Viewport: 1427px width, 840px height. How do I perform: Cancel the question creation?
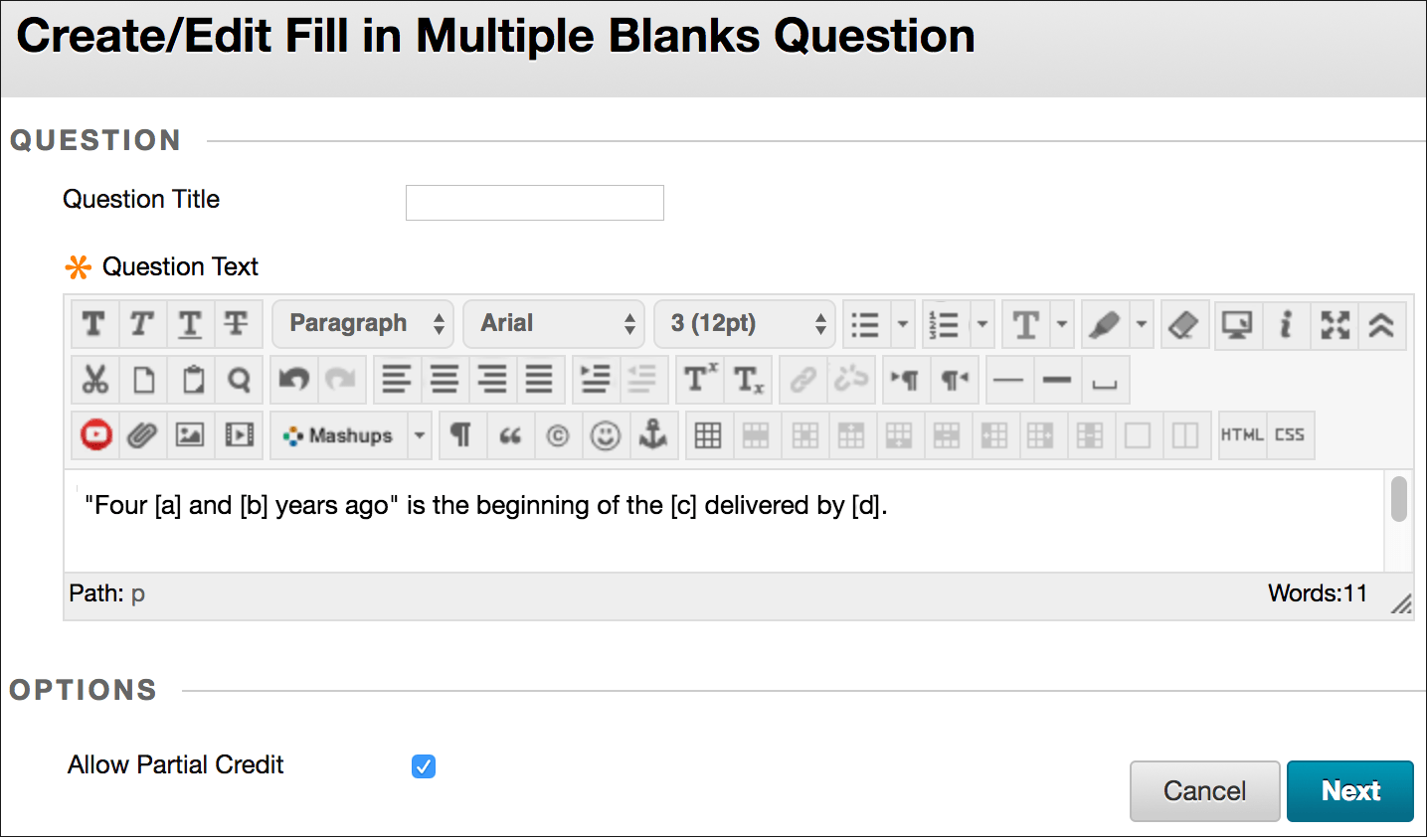(x=1204, y=790)
